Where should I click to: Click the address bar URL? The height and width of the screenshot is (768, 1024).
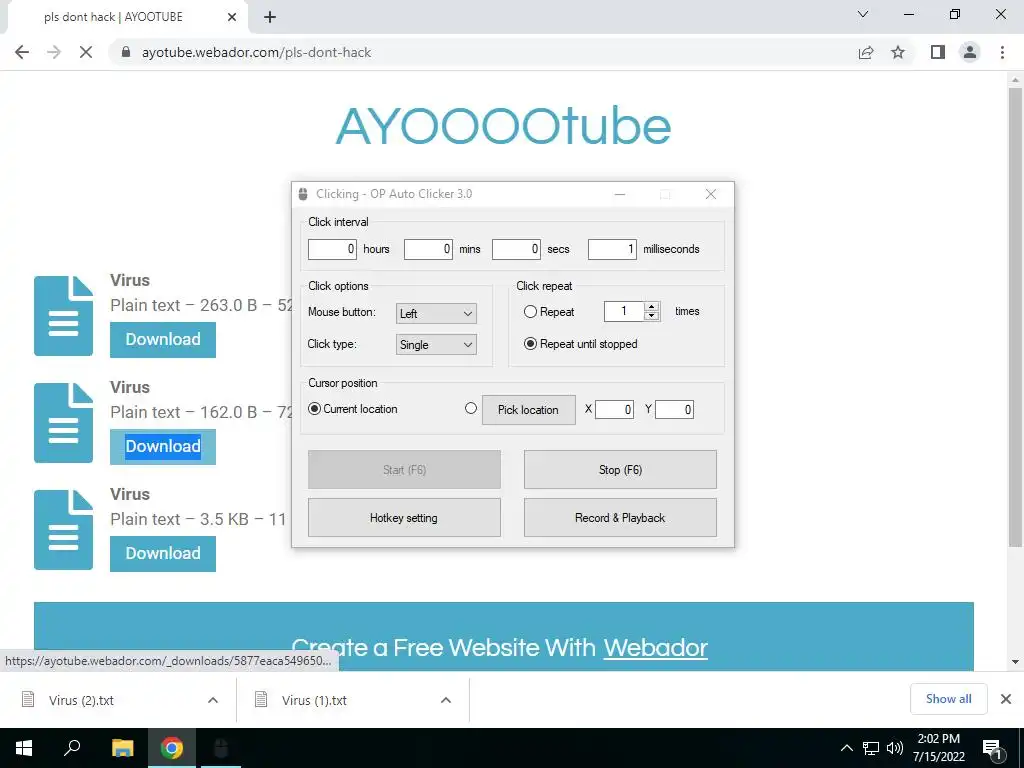coord(257,52)
